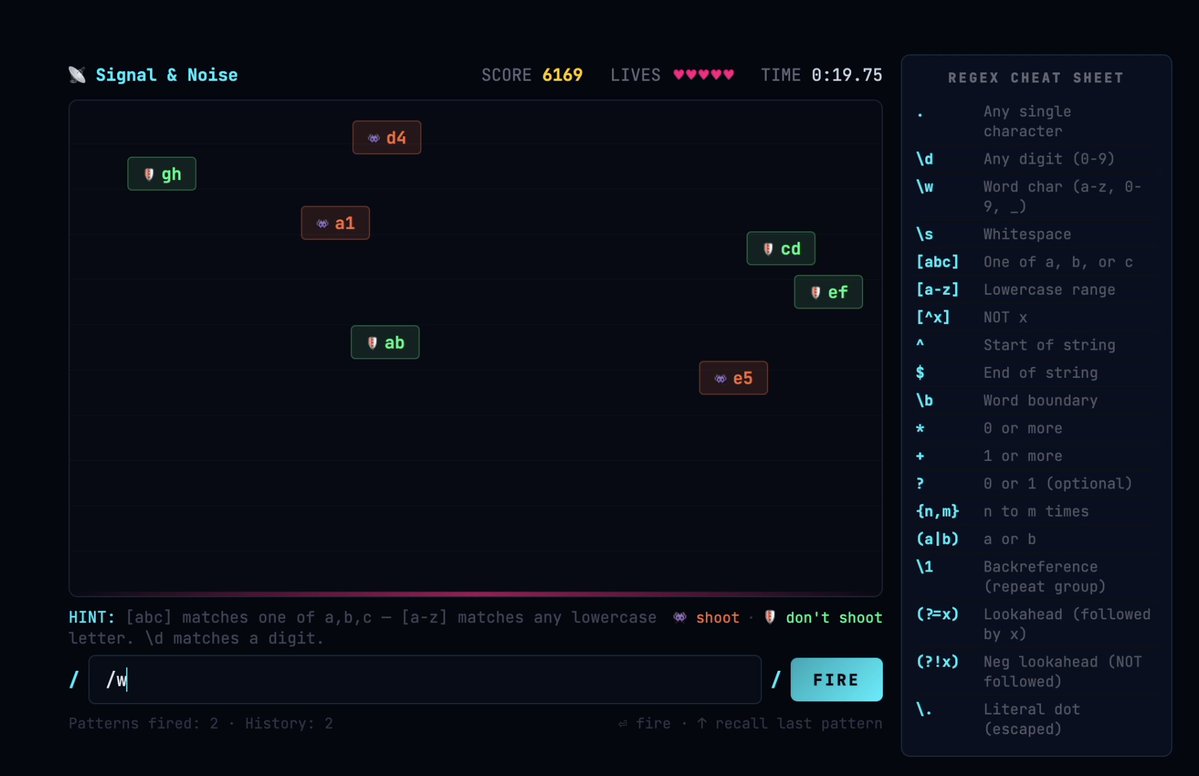Select the a1 enemy target

click(x=336, y=223)
